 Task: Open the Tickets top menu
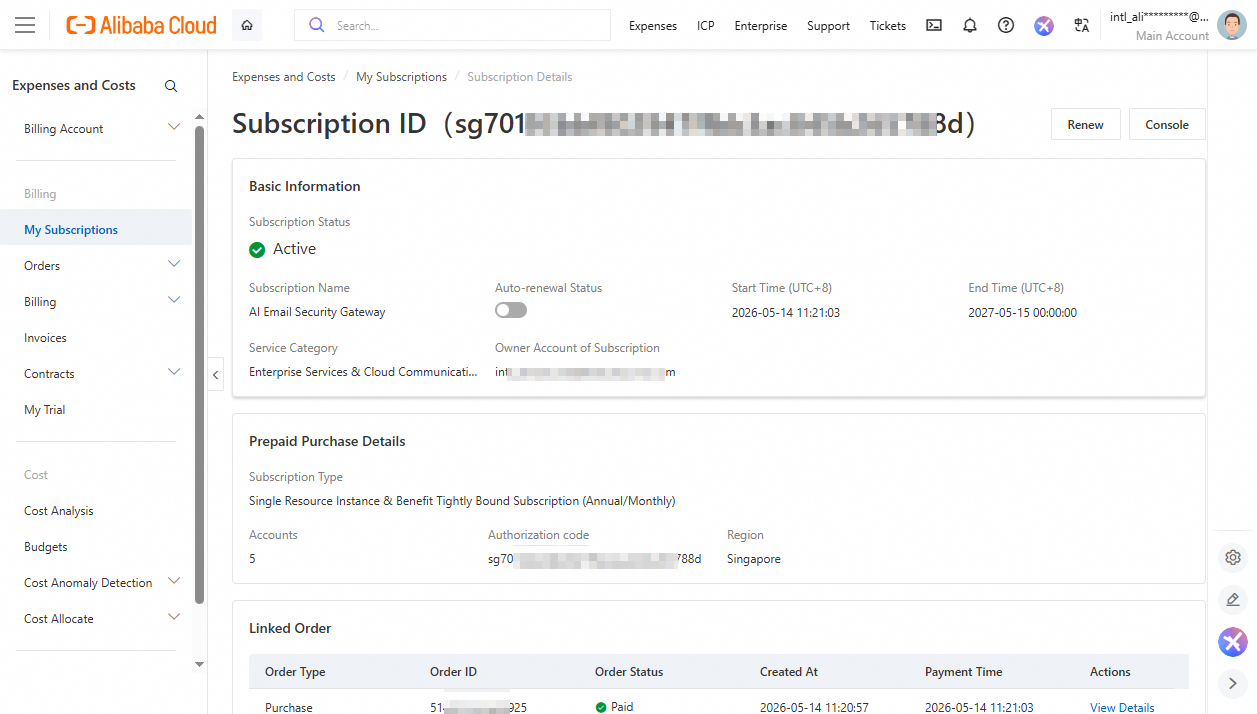pos(888,26)
